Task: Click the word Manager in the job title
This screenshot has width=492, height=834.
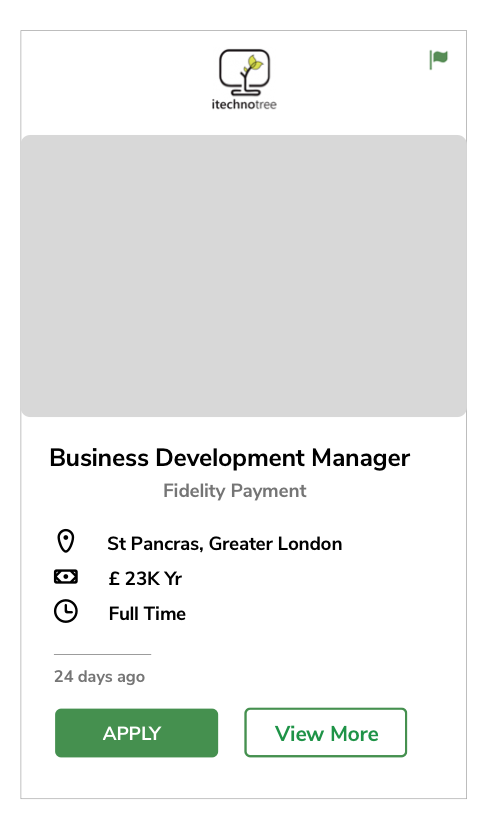Action: pyautogui.click(x=361, y=458)
